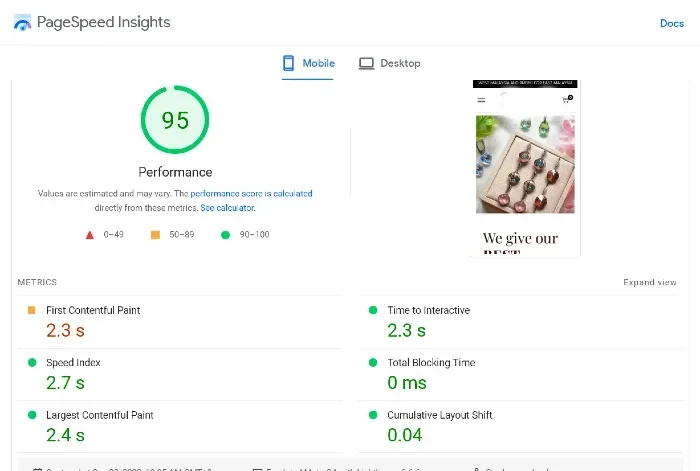Click the 50–89 legend range text
This screenshot has width=700, height=471.
182,235
